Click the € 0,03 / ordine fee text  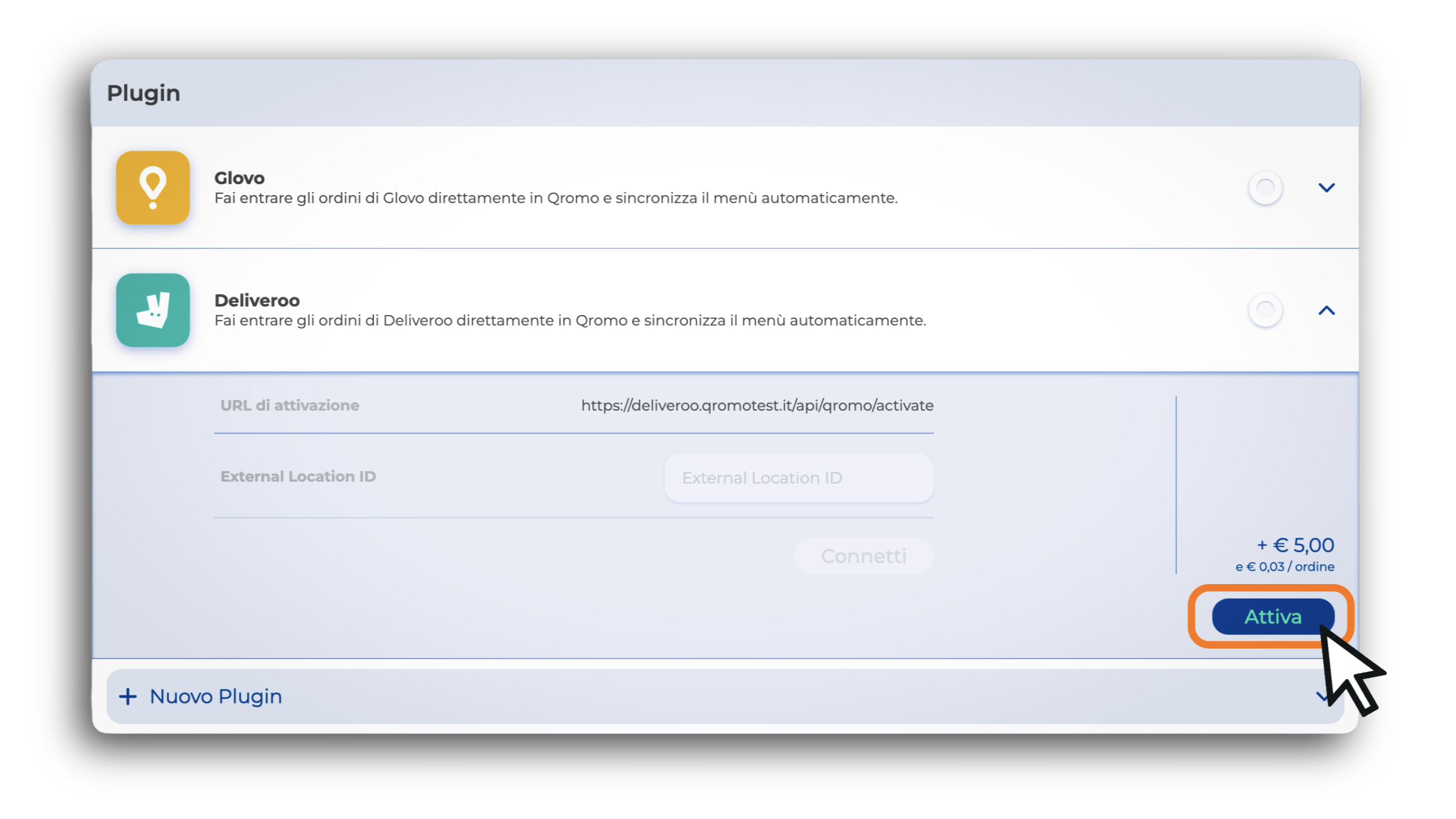pos(1285,567)
